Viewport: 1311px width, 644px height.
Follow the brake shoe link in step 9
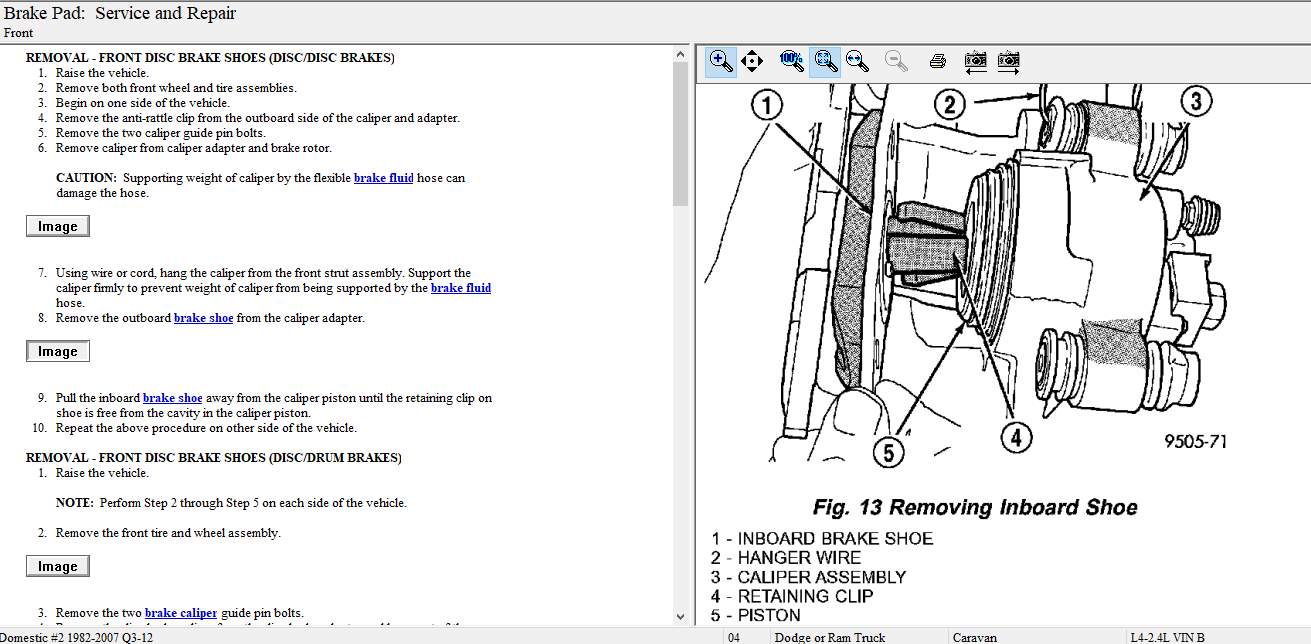(x=172, y=398)
